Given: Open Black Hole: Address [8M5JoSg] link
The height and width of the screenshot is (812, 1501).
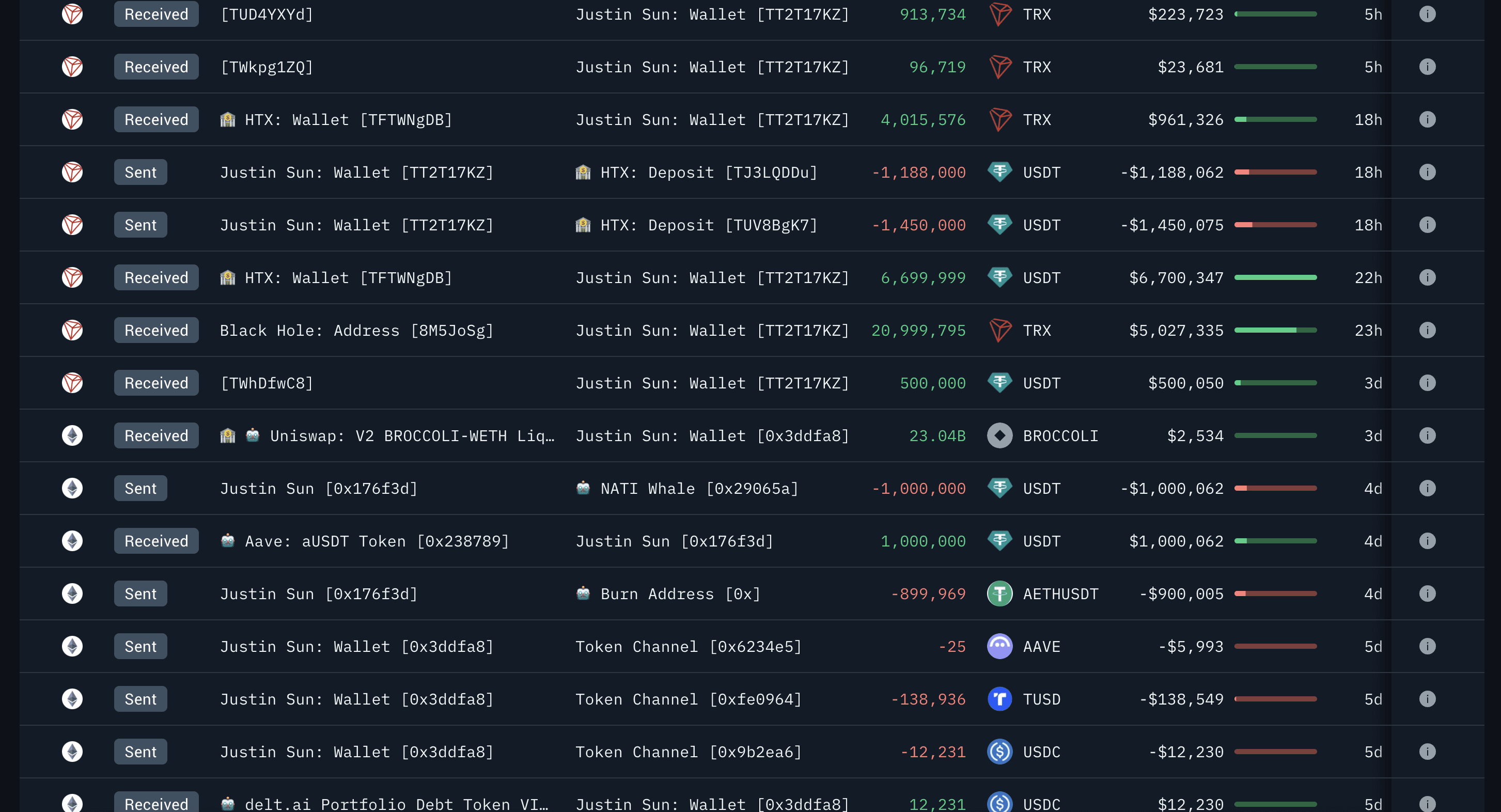Looking at the screenshot, I should click(356, 331).
